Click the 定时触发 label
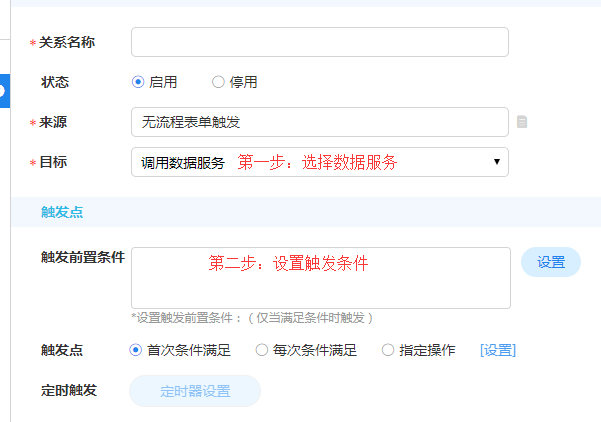 (69, 390)
